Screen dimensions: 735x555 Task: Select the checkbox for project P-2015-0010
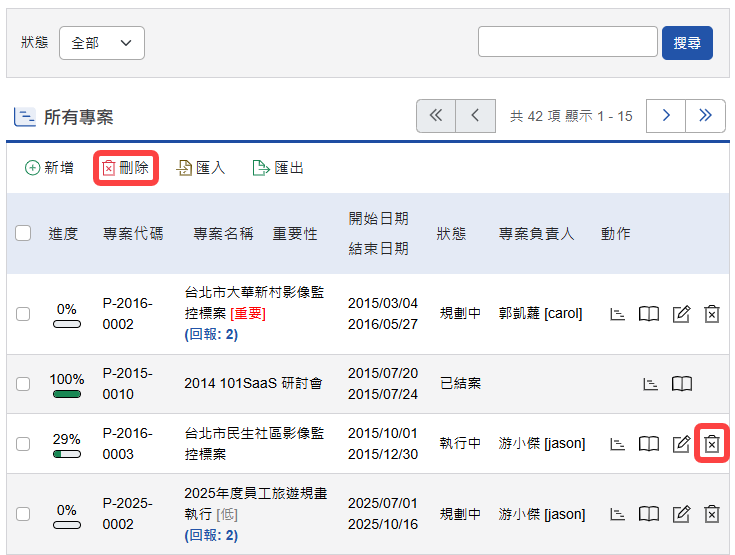click(x=23, y=384)
